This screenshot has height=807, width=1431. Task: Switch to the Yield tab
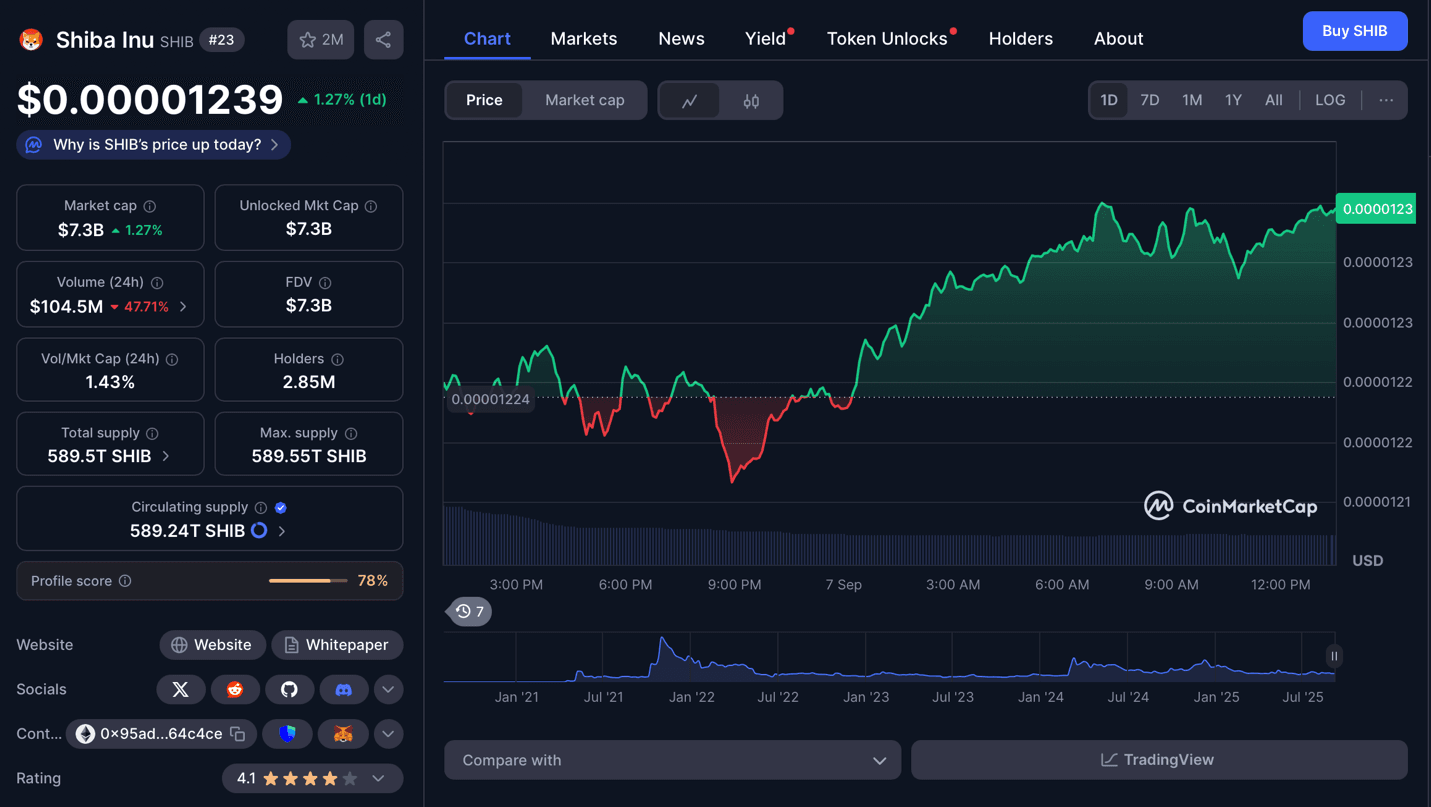[x=766, y=38]
